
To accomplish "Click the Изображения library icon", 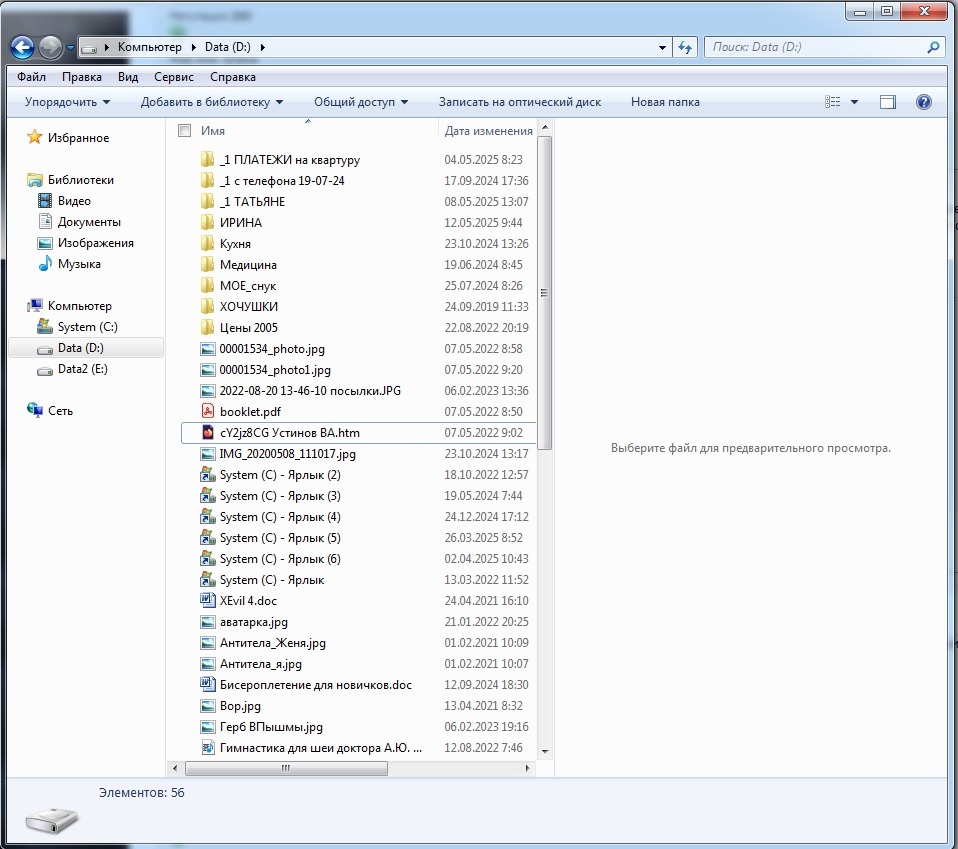I will pos(45,243).
